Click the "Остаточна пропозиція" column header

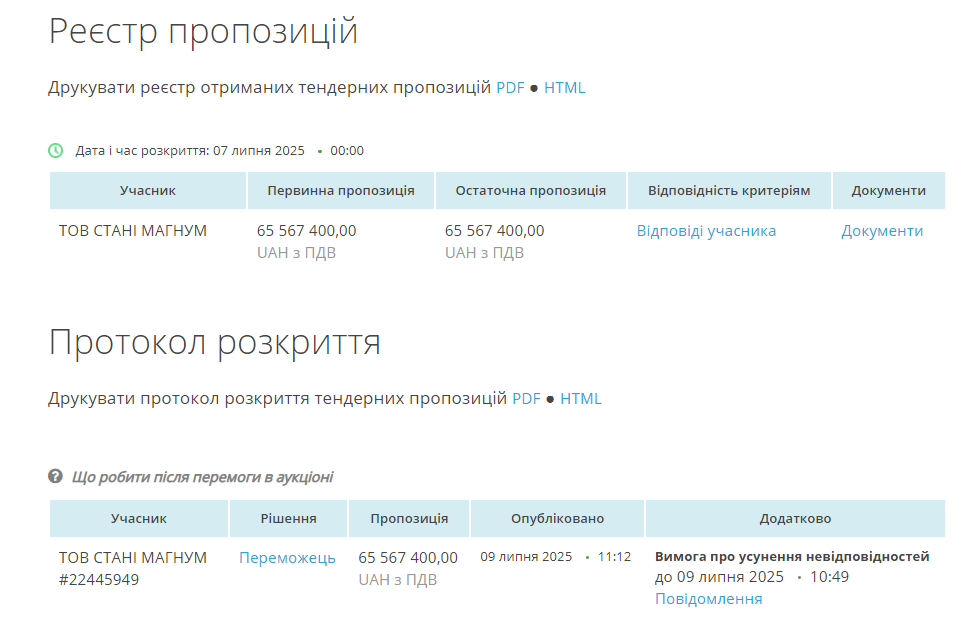(530, 191)
